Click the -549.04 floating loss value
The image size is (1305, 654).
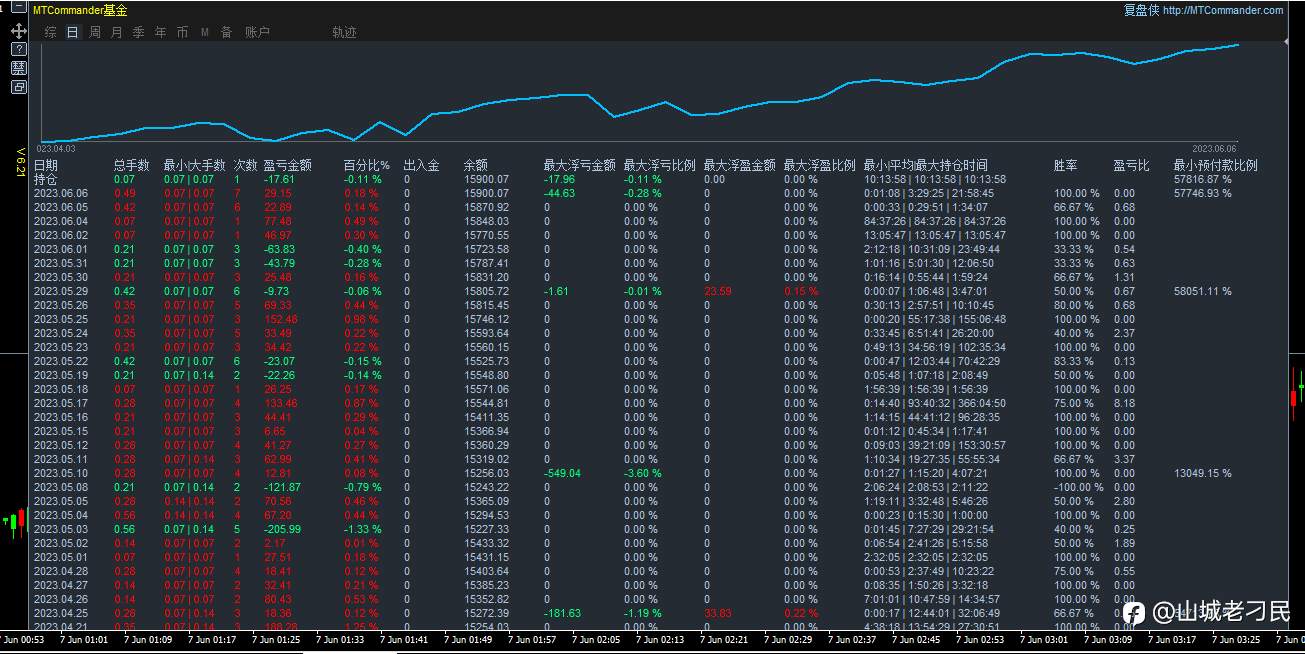pos(562,473)
